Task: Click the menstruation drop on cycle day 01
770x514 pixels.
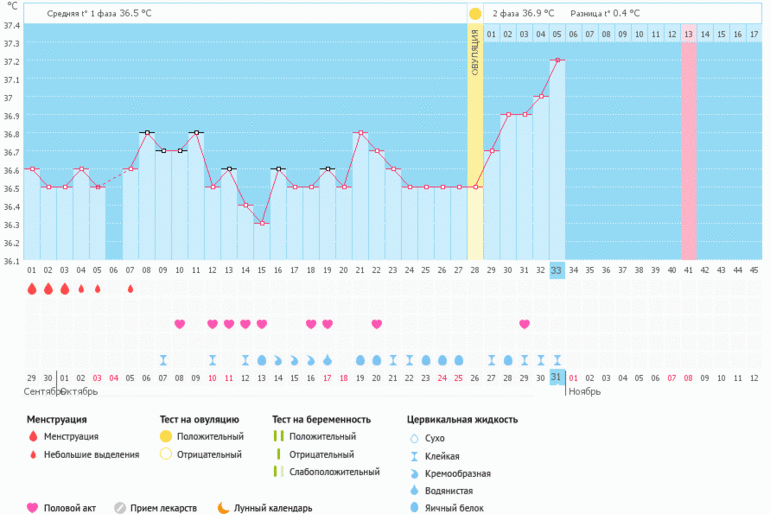Action: click(x=32, y=289)
